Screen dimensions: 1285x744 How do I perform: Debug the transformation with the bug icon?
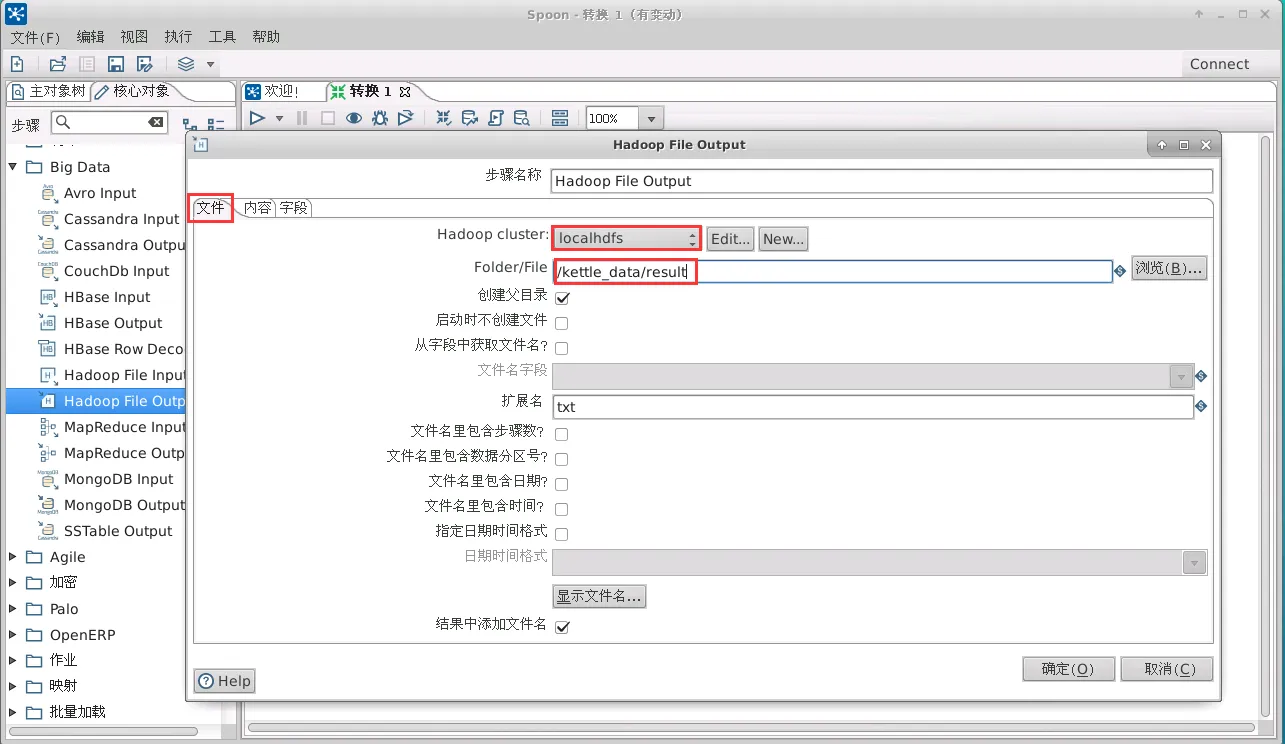pyautogui.click(x=380, y=118)
